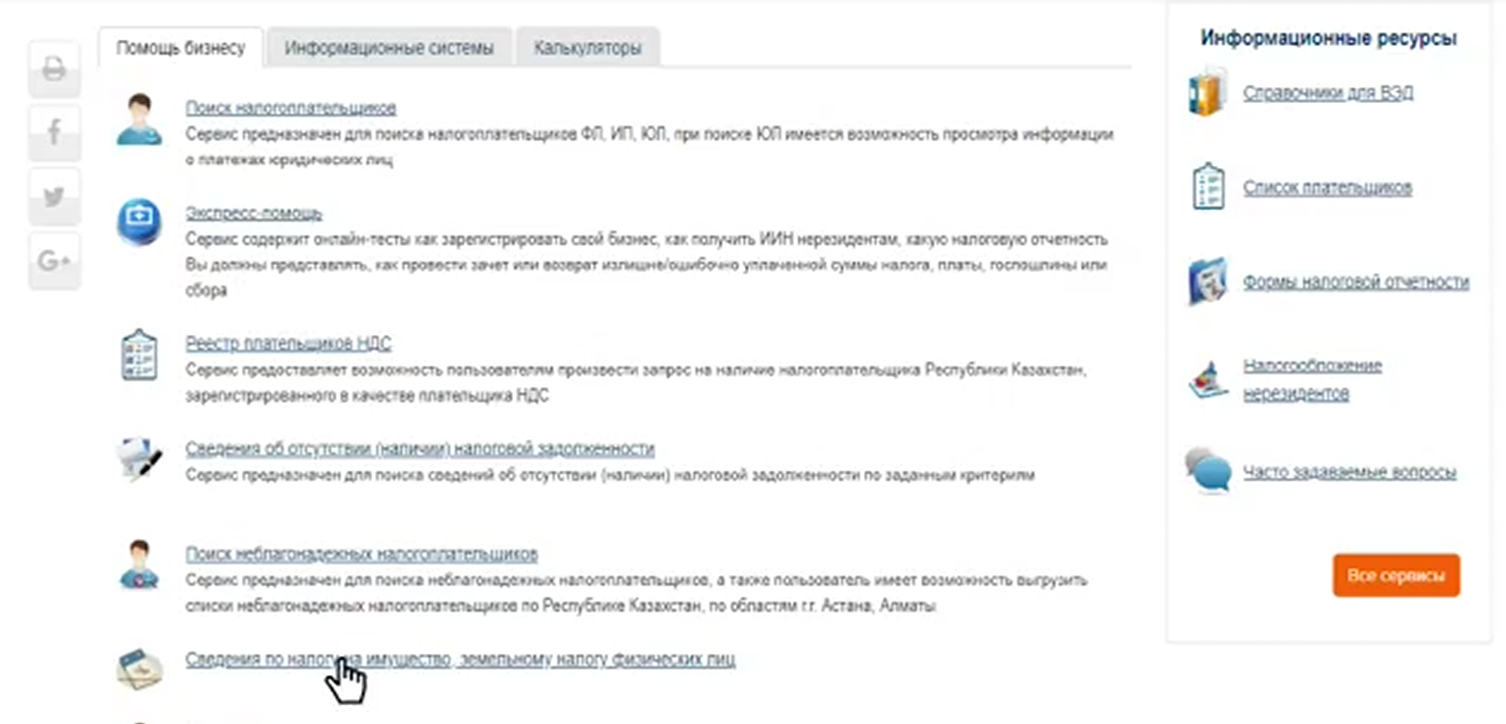
Task: Open the Реестр плательщиков НДС link
Action: [x=288, y=344]
